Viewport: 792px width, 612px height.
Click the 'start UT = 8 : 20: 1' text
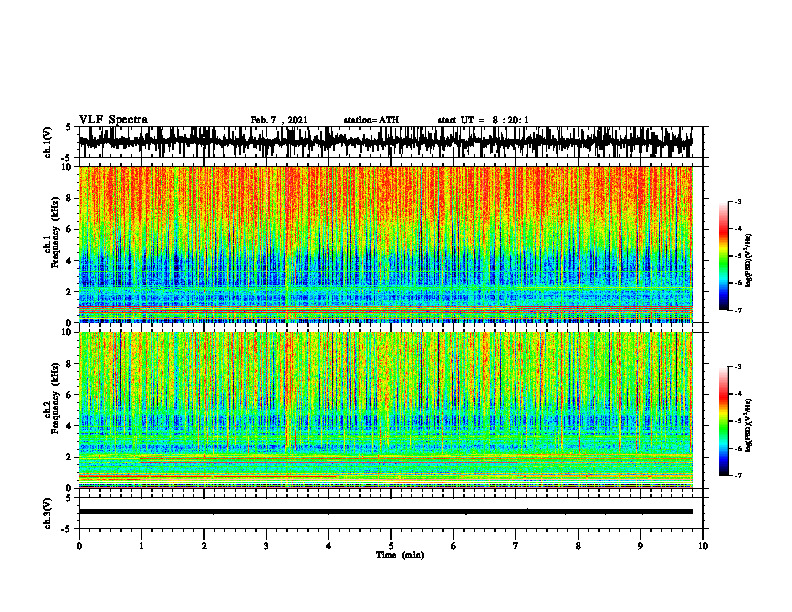point(483,120)
